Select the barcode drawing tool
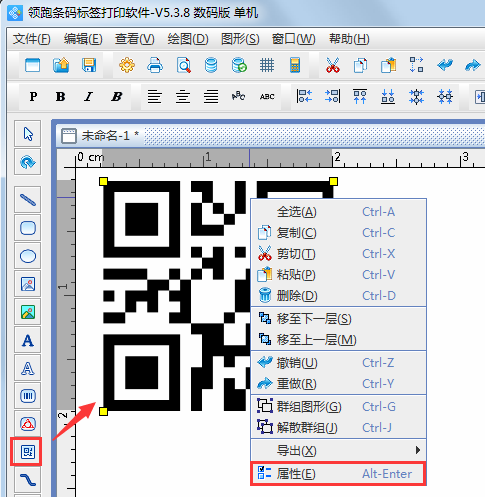 click(x=28, y=396)
